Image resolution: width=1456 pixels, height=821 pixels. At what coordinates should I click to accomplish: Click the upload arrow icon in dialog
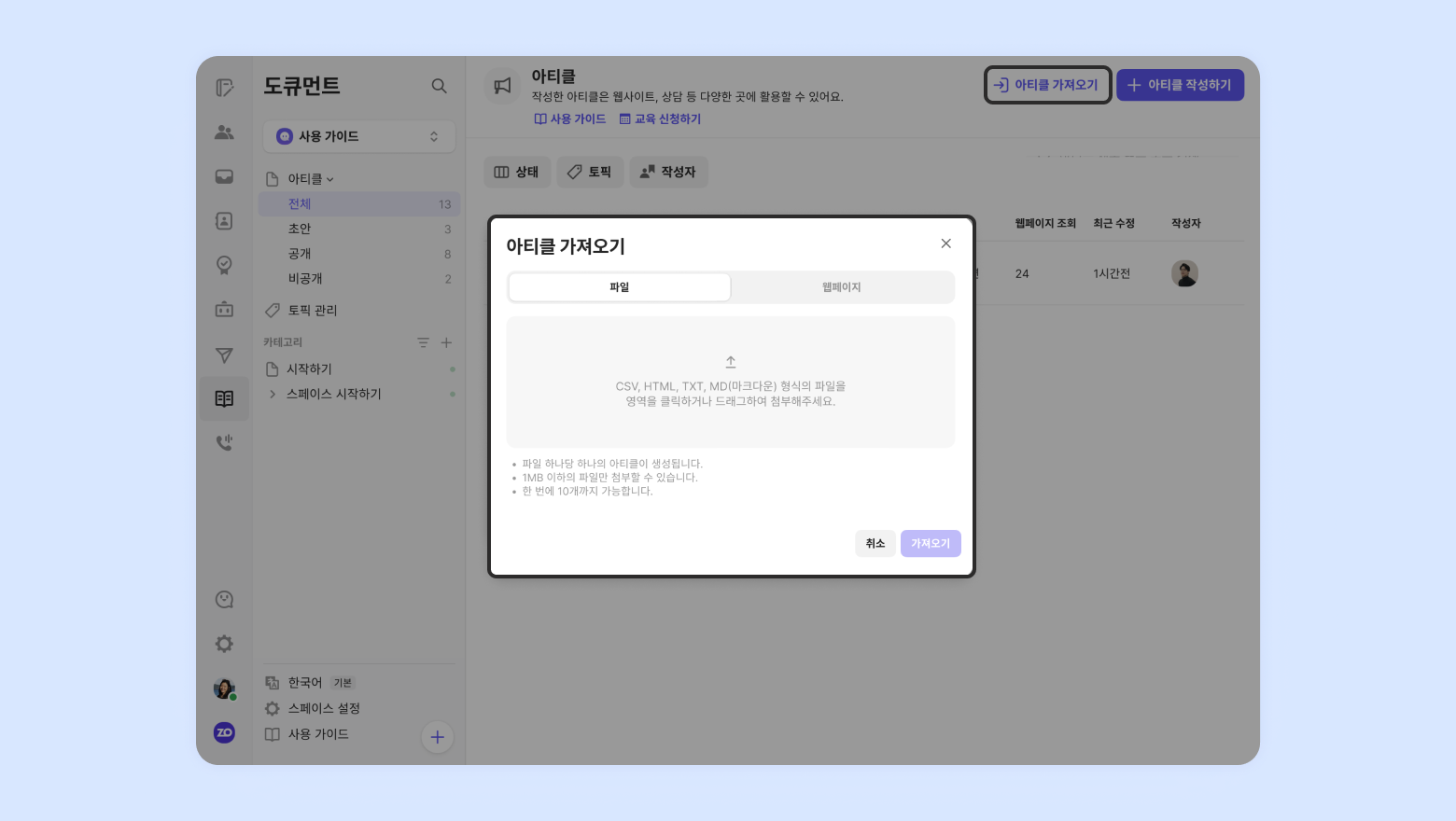click(731, 362)
